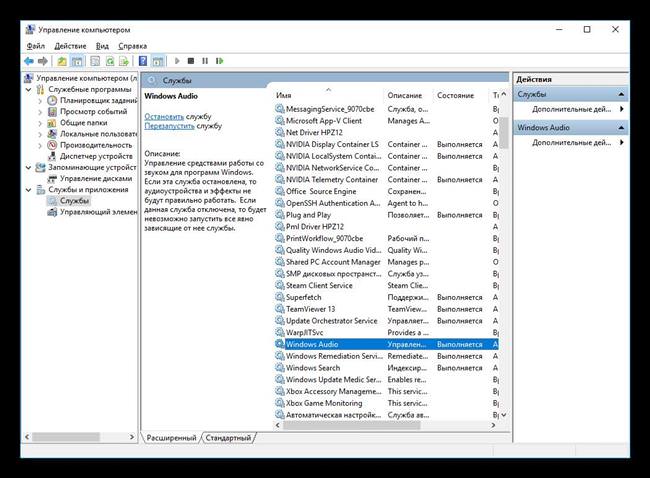Image resolution: width=650 pixels, height=478 pixels.
Task: Expand the Производительность node
Action: pyautogui.click(x=40, y=146)
